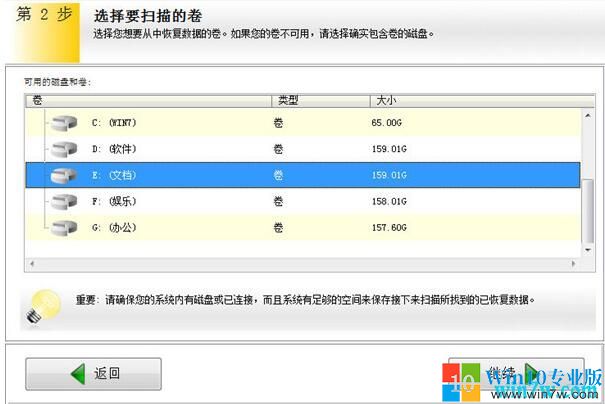Select volume C: (WIN7)
605x404 pixels.
[x=303, y=123]
